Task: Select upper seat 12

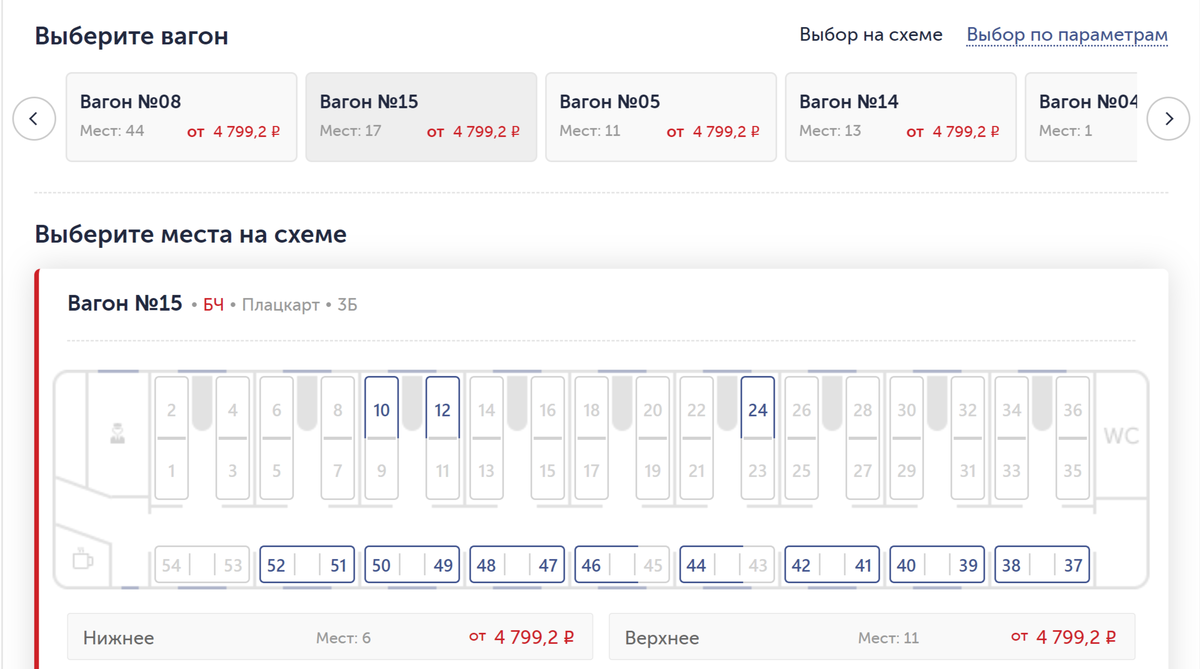Action: [443, 409]
